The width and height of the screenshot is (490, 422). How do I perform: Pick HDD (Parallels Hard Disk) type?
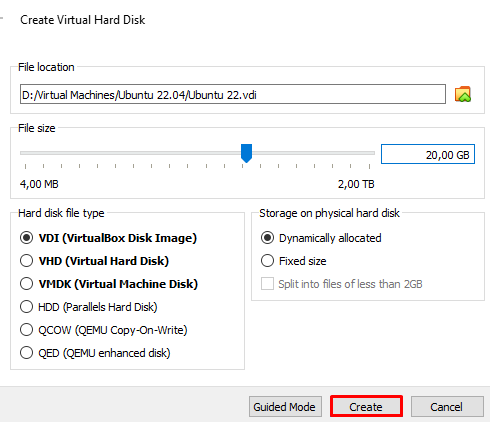(x=26, y=307)
